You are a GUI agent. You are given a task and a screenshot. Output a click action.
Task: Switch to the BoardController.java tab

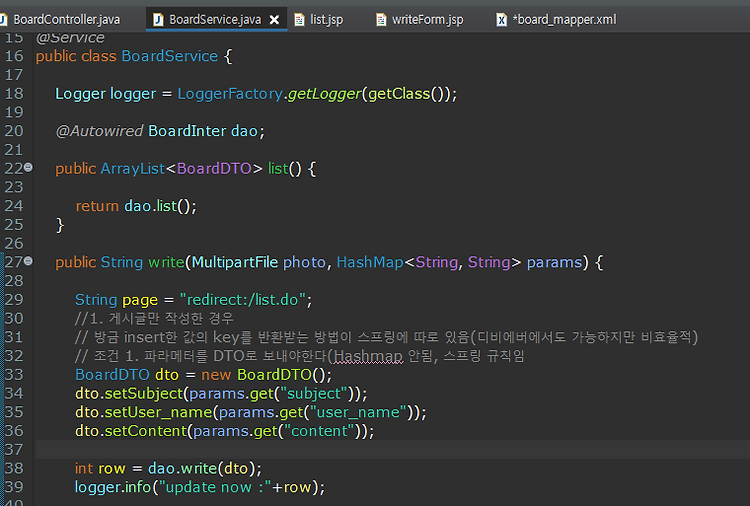[x=66, y=20]
